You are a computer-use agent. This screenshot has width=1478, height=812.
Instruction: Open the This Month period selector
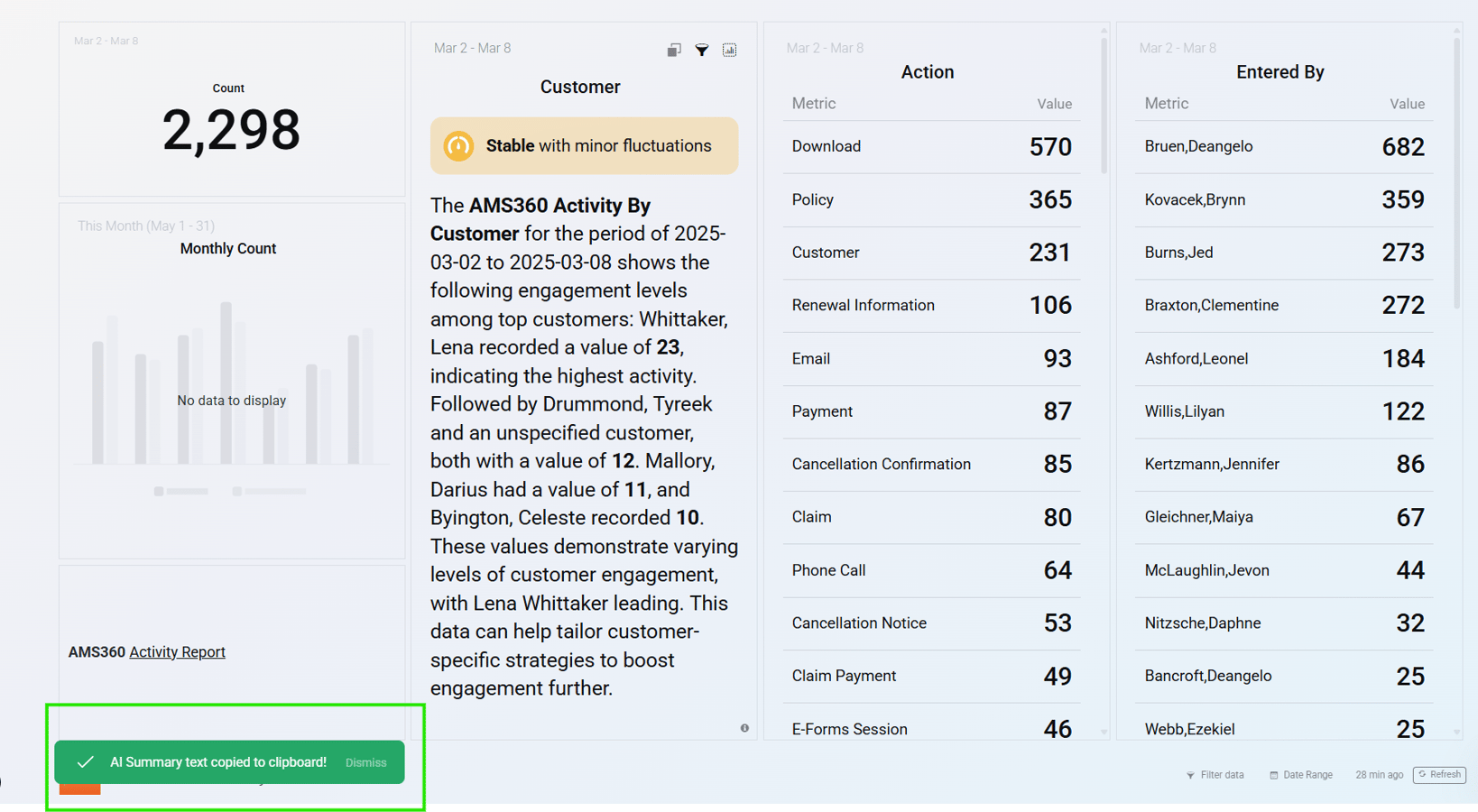tap(145, 226)
